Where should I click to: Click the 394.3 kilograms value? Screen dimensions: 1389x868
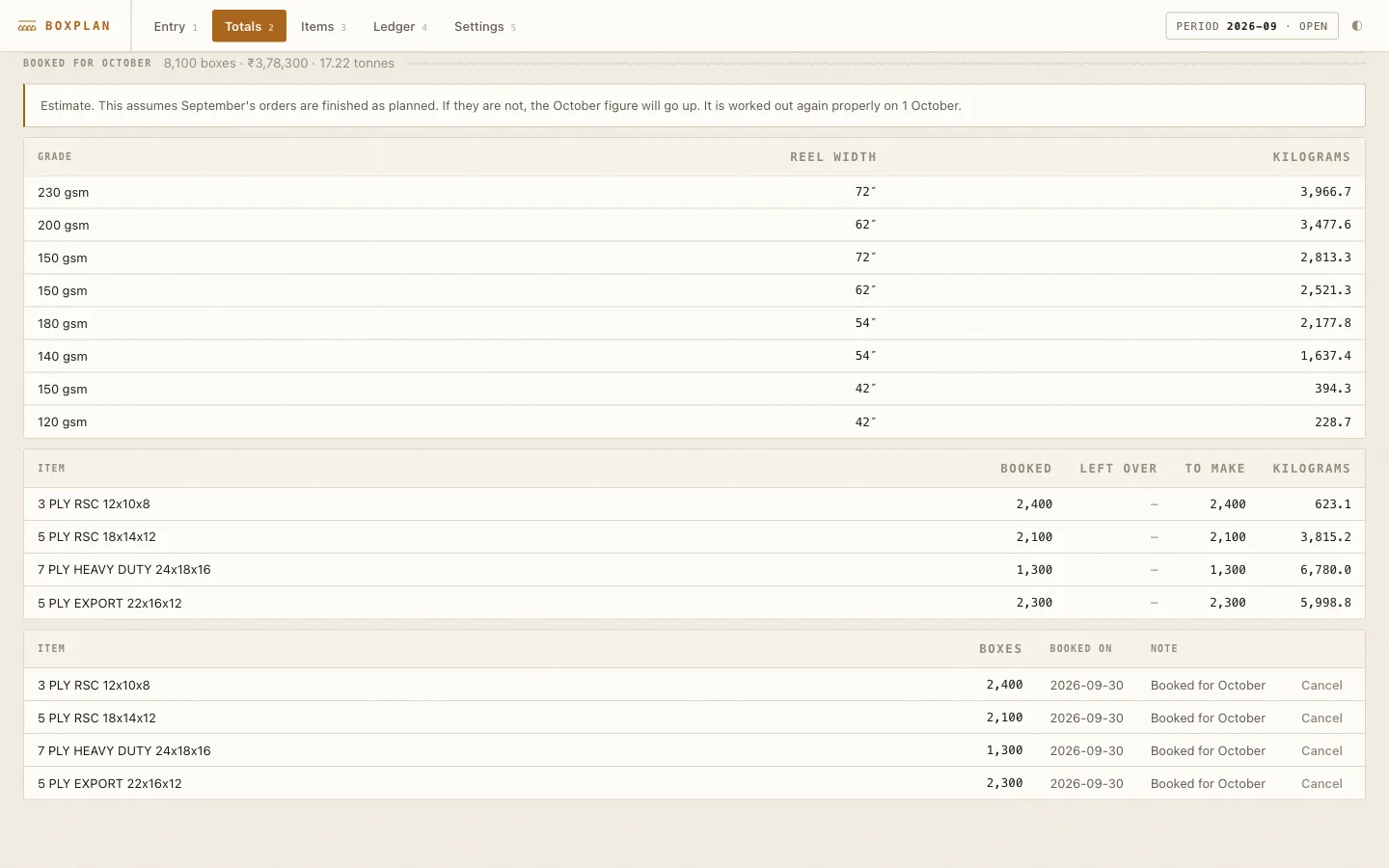point(1333,389)
